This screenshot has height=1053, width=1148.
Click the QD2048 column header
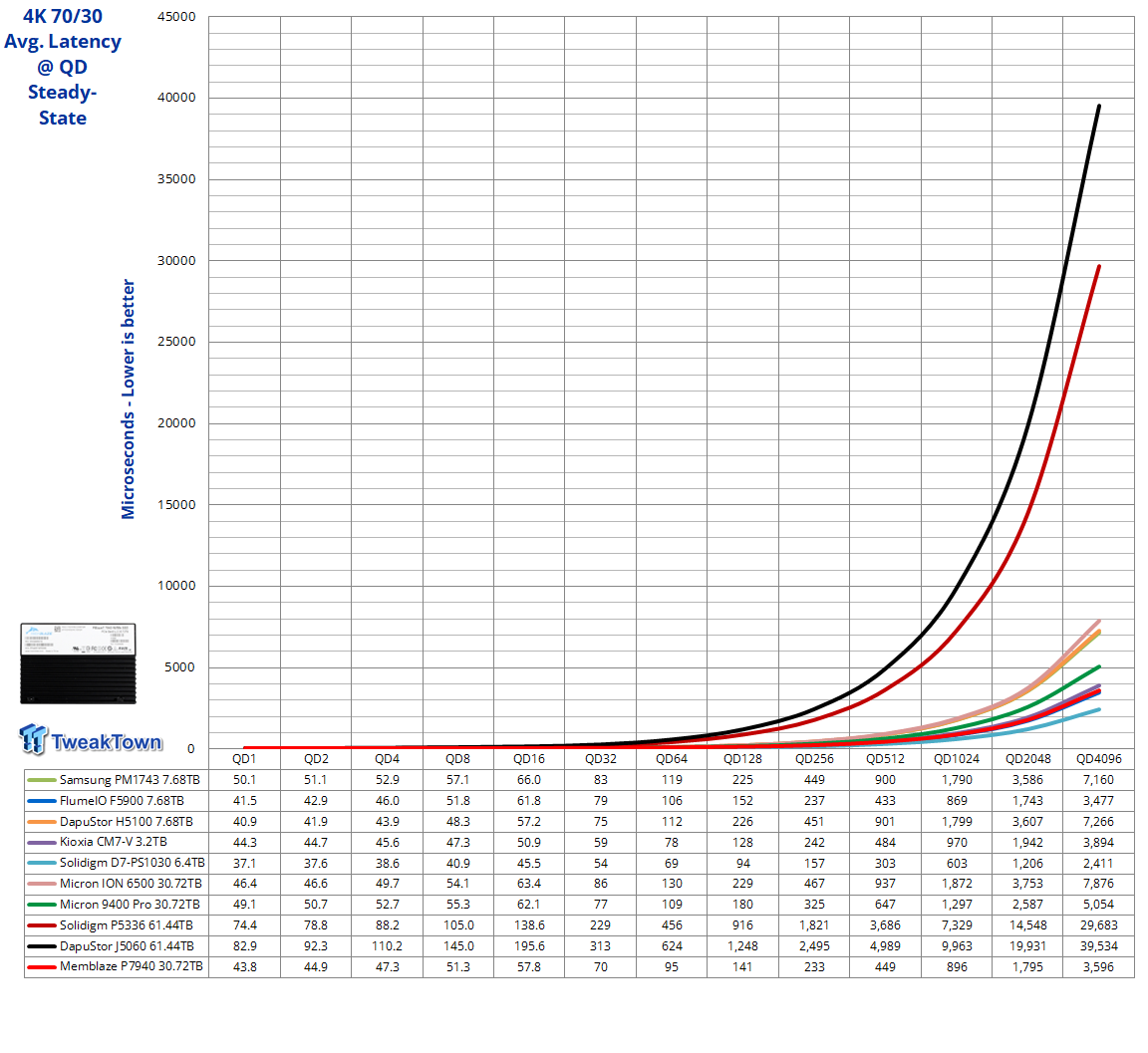[x=1028, y=759]
